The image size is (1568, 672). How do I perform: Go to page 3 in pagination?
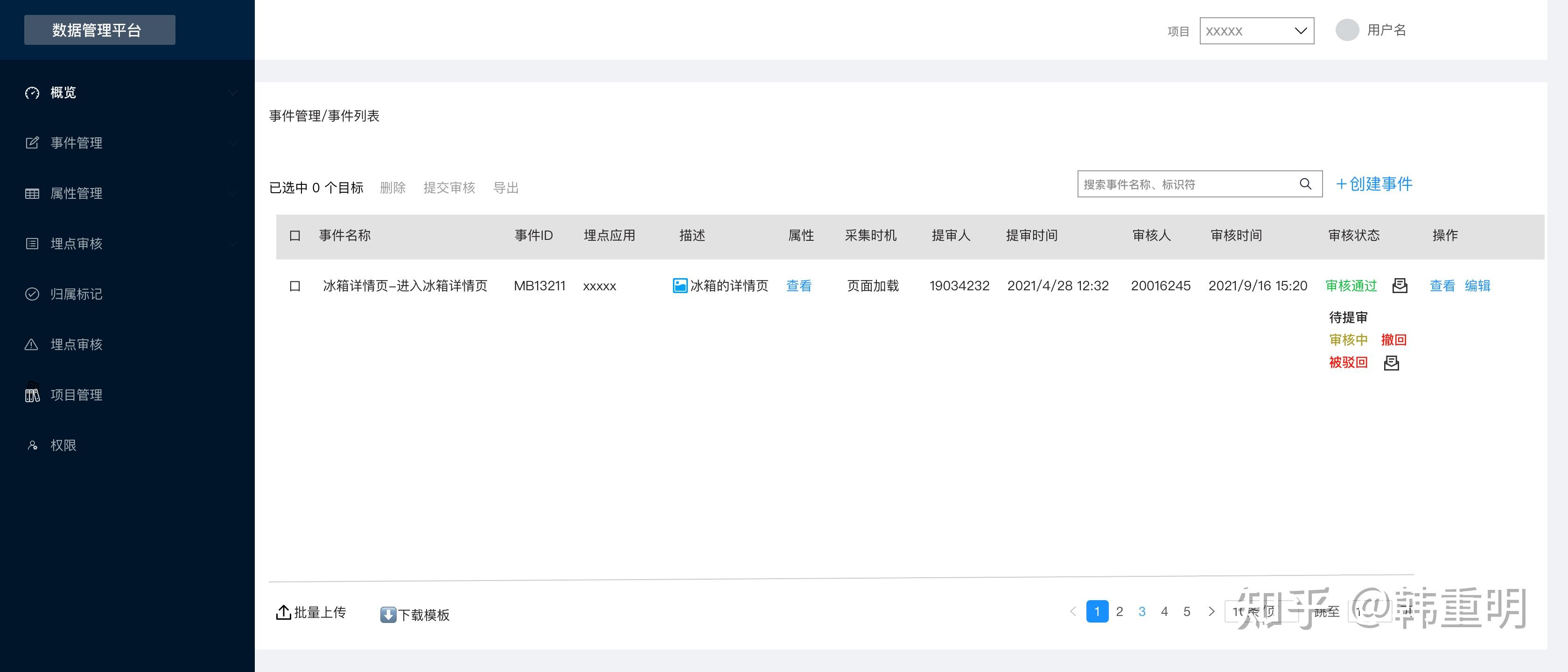1141,611
